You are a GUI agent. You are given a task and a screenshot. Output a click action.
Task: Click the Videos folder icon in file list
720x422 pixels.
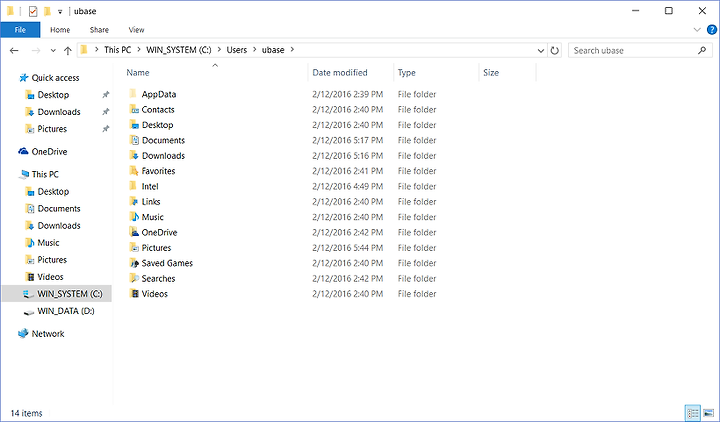coord(134,293)
